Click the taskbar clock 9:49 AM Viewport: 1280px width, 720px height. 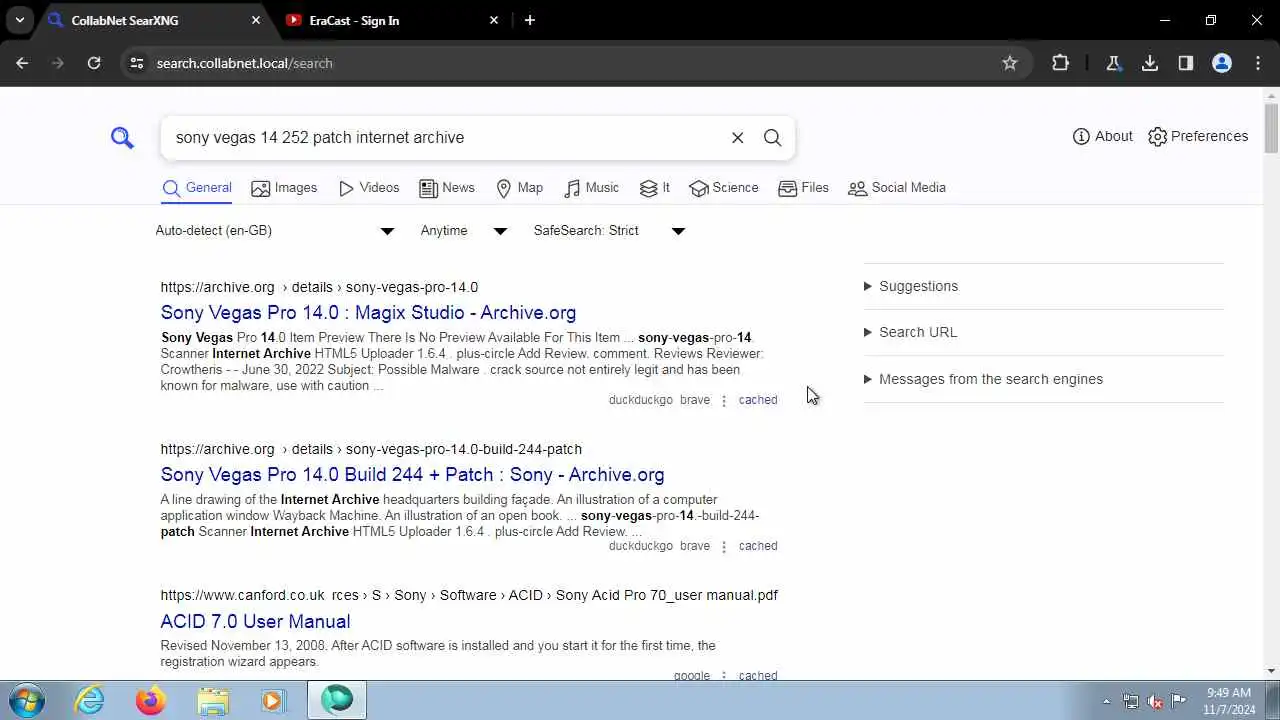click(1229, 701)
